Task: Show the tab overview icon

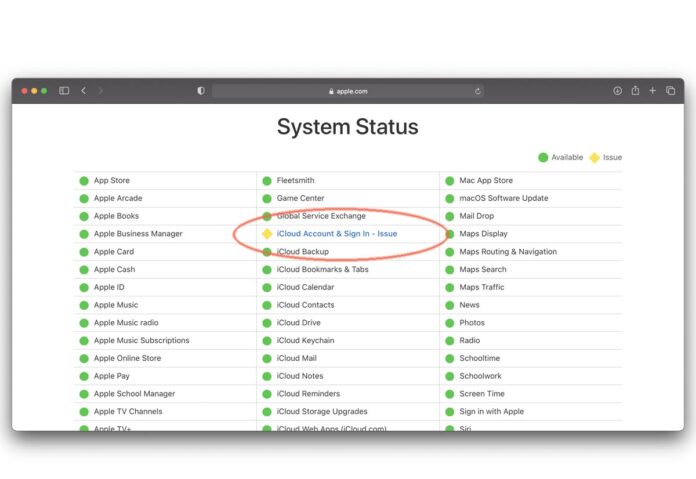Action: [670, 91]
